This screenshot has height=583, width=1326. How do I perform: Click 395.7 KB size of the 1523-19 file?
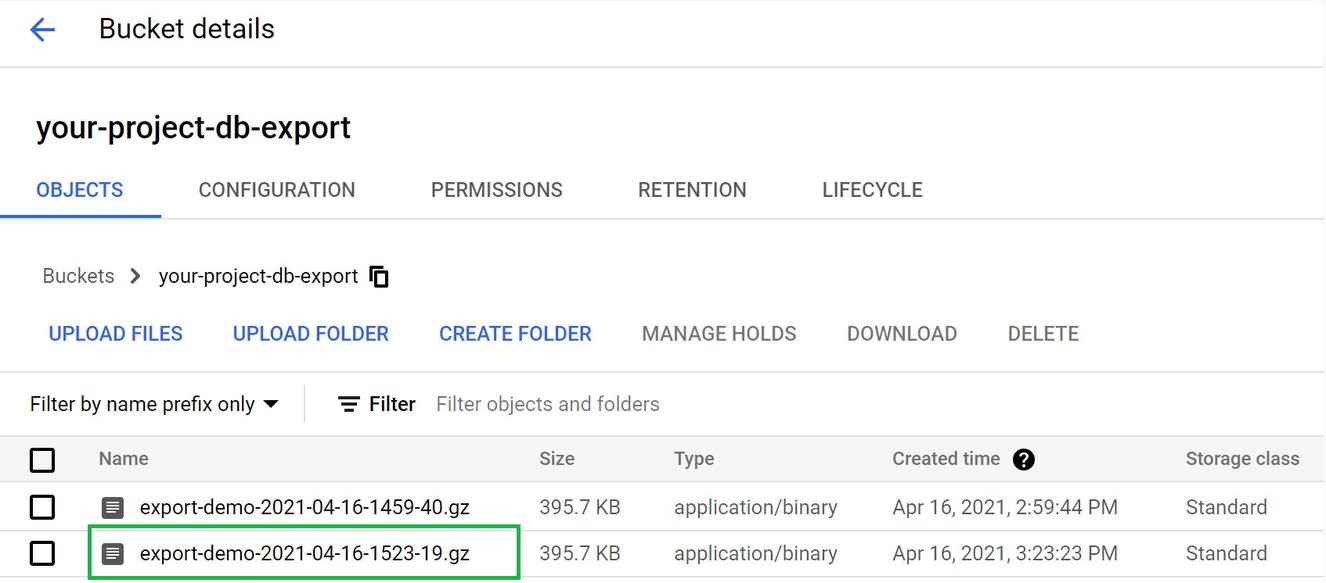(580, 553)
